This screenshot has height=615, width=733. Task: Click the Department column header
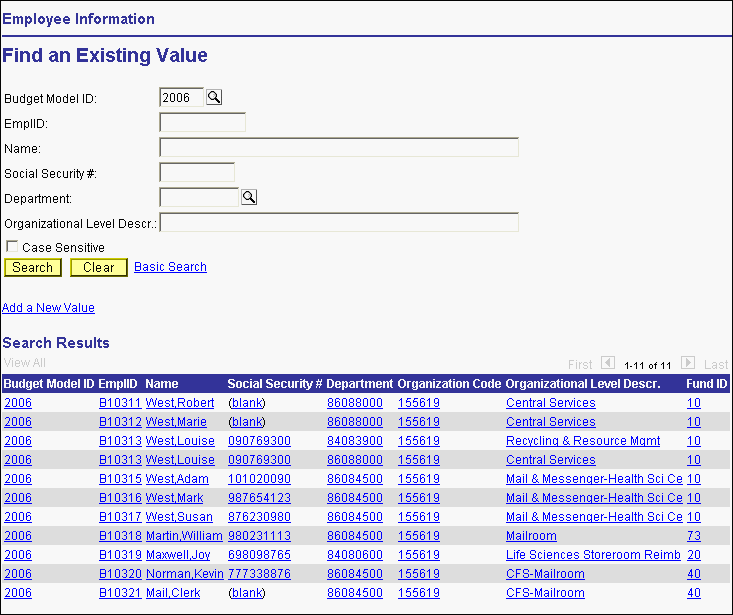click(359, 384)
